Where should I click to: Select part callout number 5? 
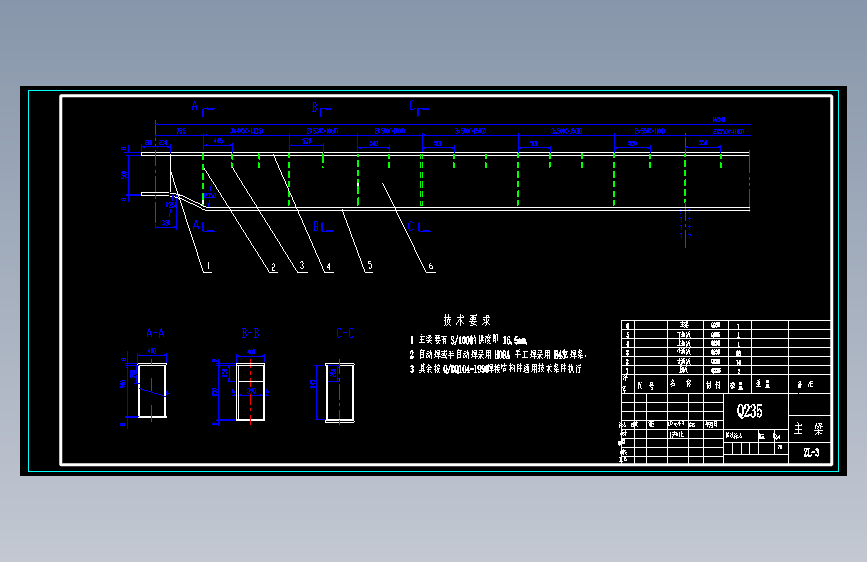370,266
